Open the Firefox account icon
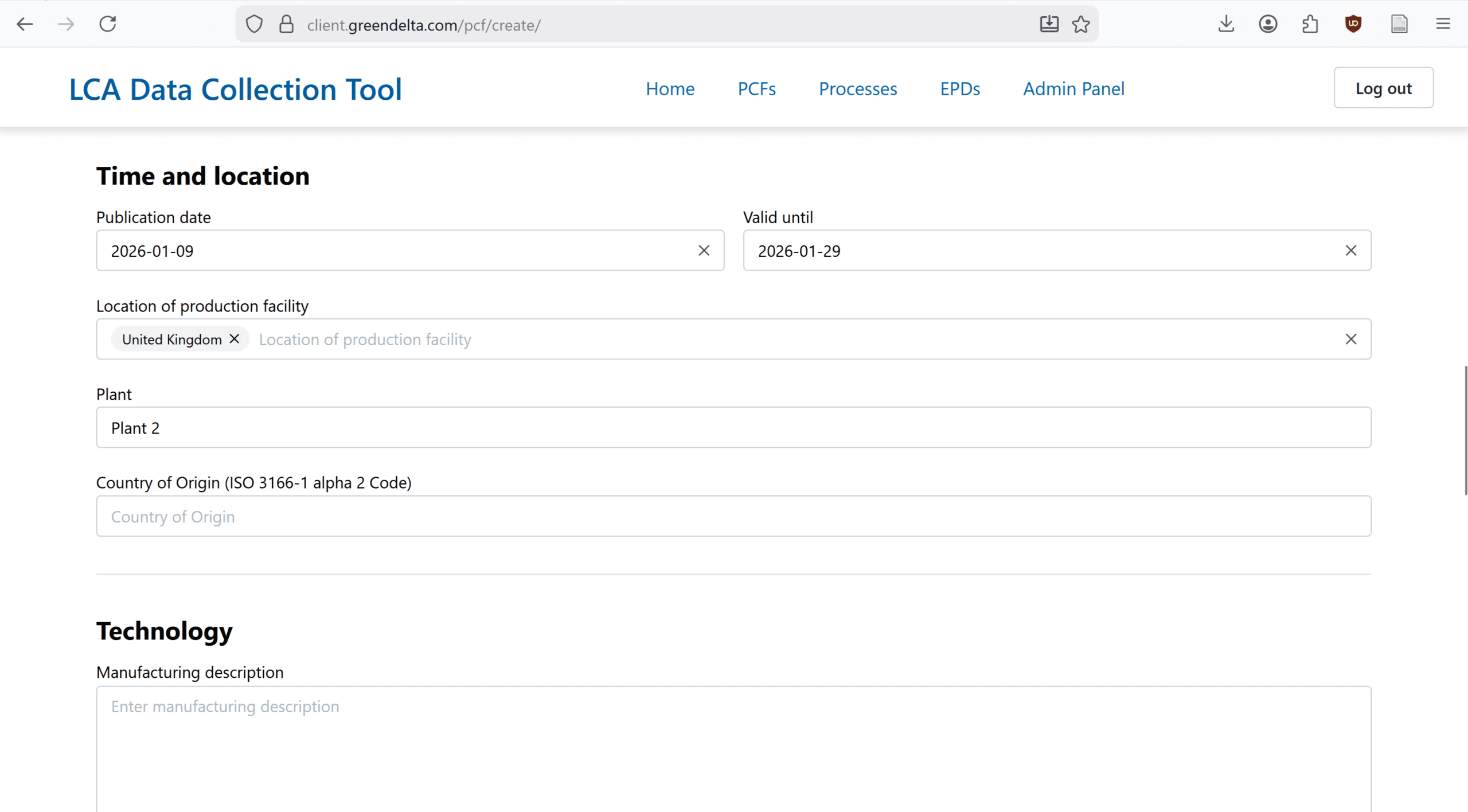Image resolution: width=1468 pixels, height=812 pixels. pos(1268,24)
